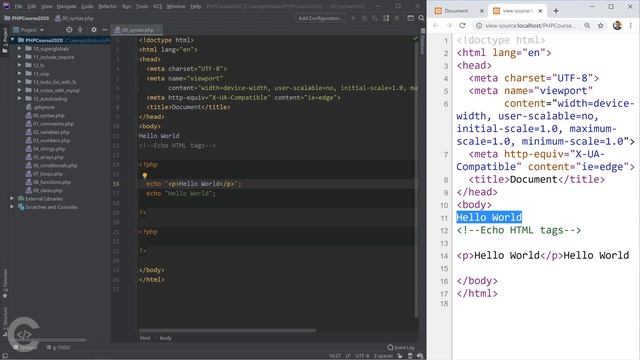
Task: Select 07_loops.php in project tree
Action: pos(44,173)
